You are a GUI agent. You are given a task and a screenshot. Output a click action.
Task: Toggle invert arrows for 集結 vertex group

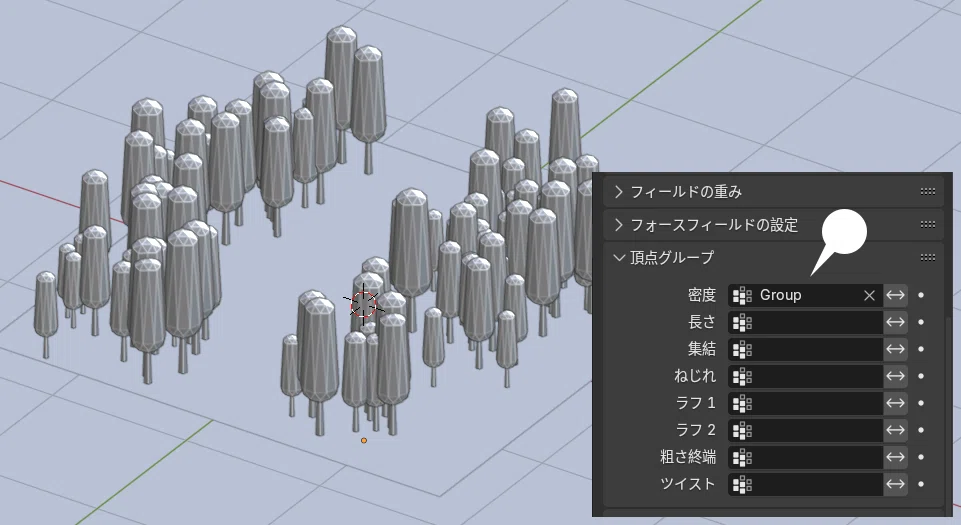click(x=895, y=349)
